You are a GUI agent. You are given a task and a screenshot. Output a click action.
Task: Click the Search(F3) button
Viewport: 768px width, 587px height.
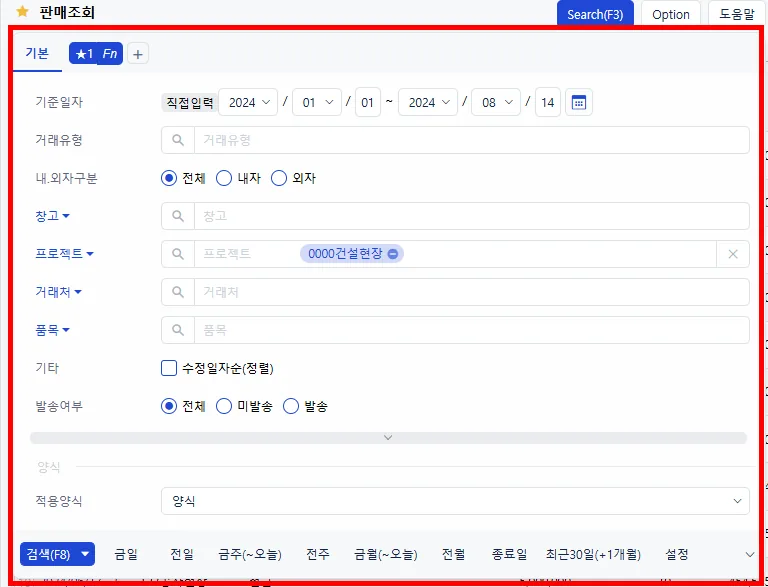tap(595, 14)
